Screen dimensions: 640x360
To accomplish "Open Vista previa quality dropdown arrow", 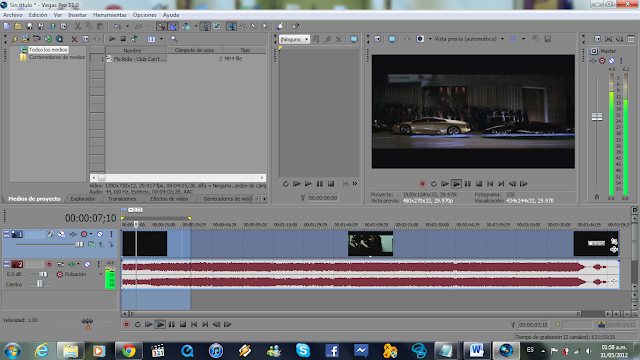I will [x=502, y=39].
